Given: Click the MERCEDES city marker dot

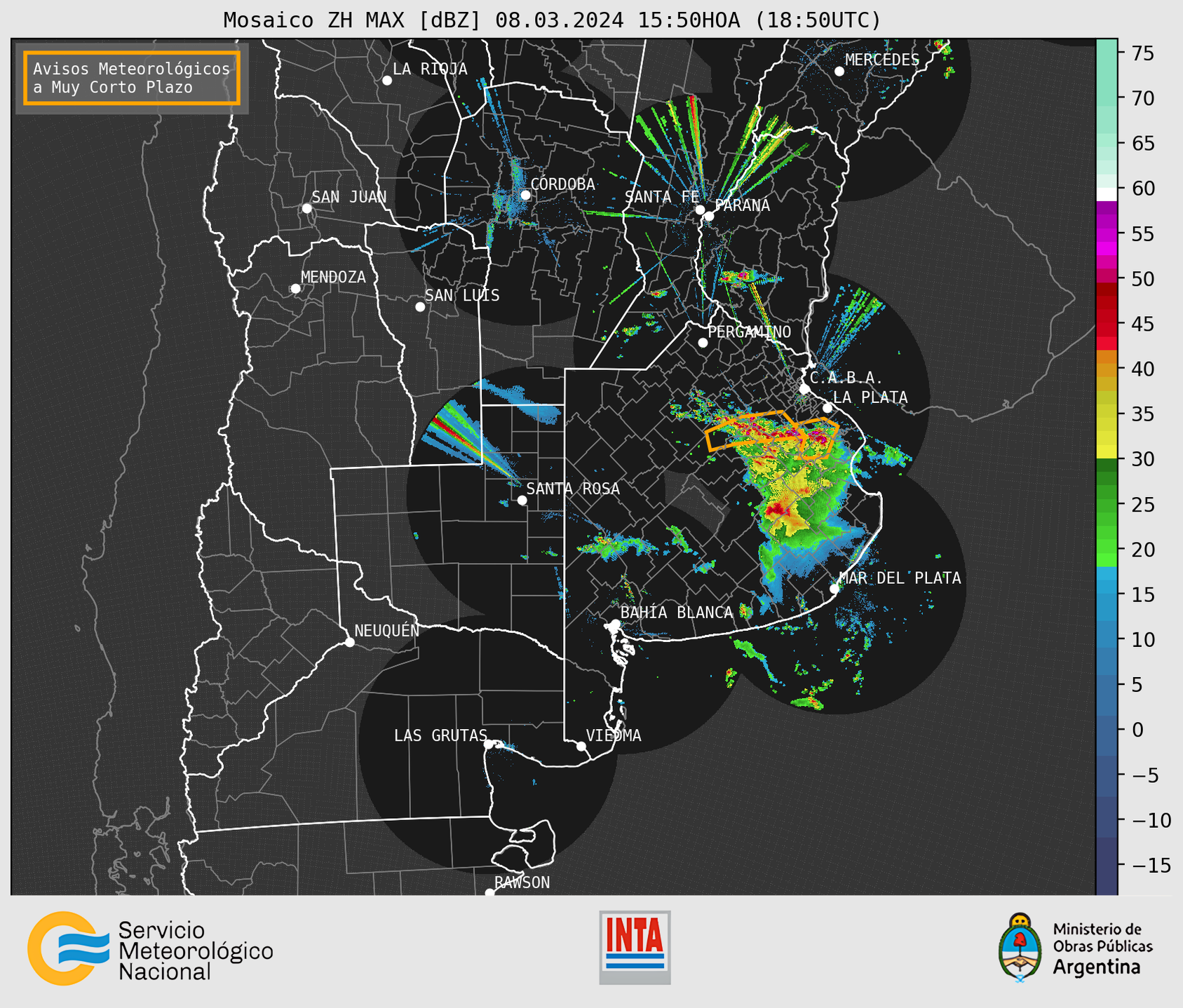Looking at the screenshot, I should [x=839, y=71].
